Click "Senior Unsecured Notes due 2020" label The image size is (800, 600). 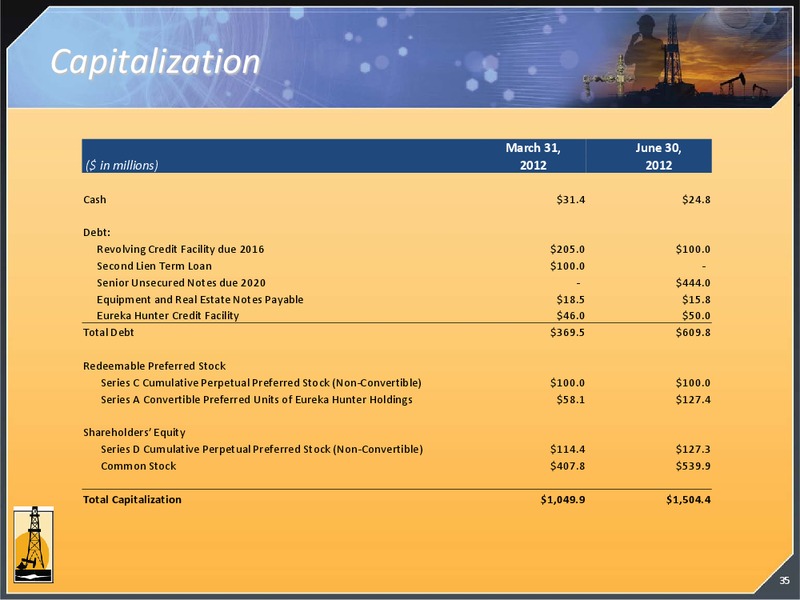[181, 283]
